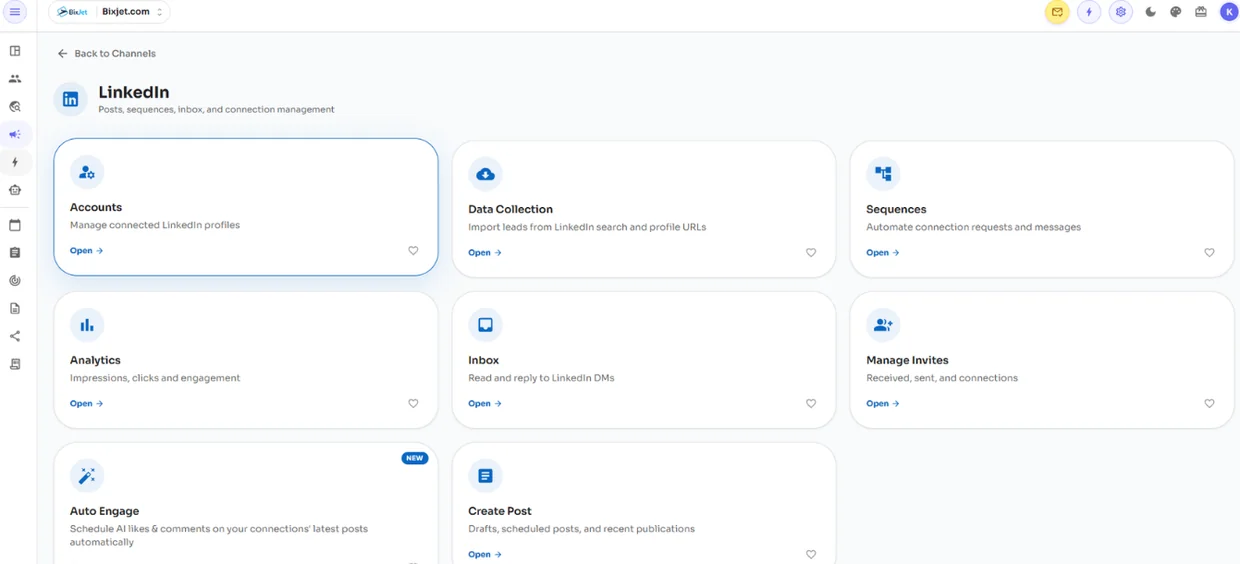This screenshot has width=1240, height=564.
Task: Go back via Back to Channels link
Action: pos(107,54)
